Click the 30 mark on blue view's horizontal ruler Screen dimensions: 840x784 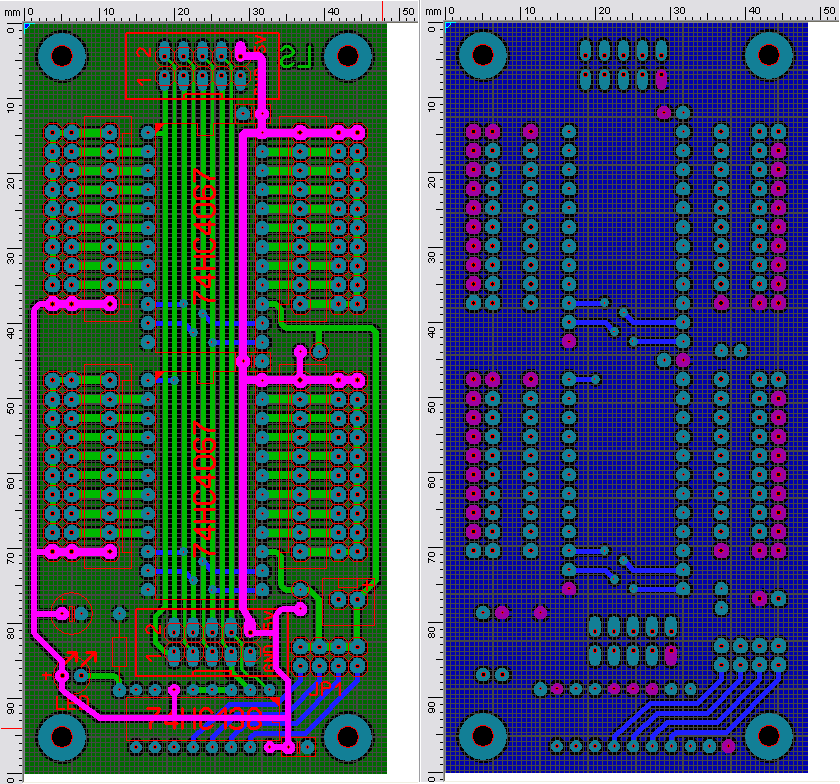[679, 11]
